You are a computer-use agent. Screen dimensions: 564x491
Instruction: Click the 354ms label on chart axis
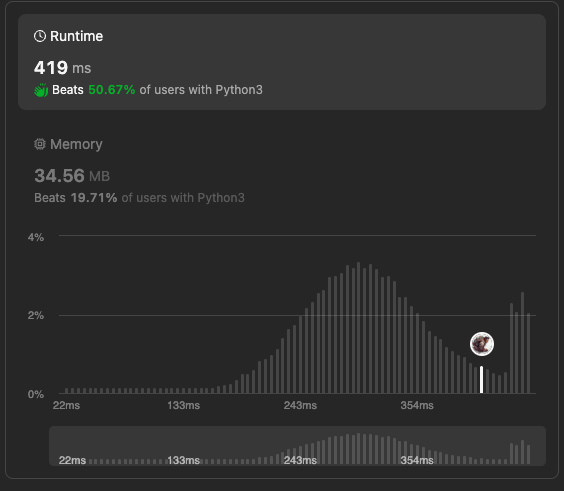[x=417, y=405]
